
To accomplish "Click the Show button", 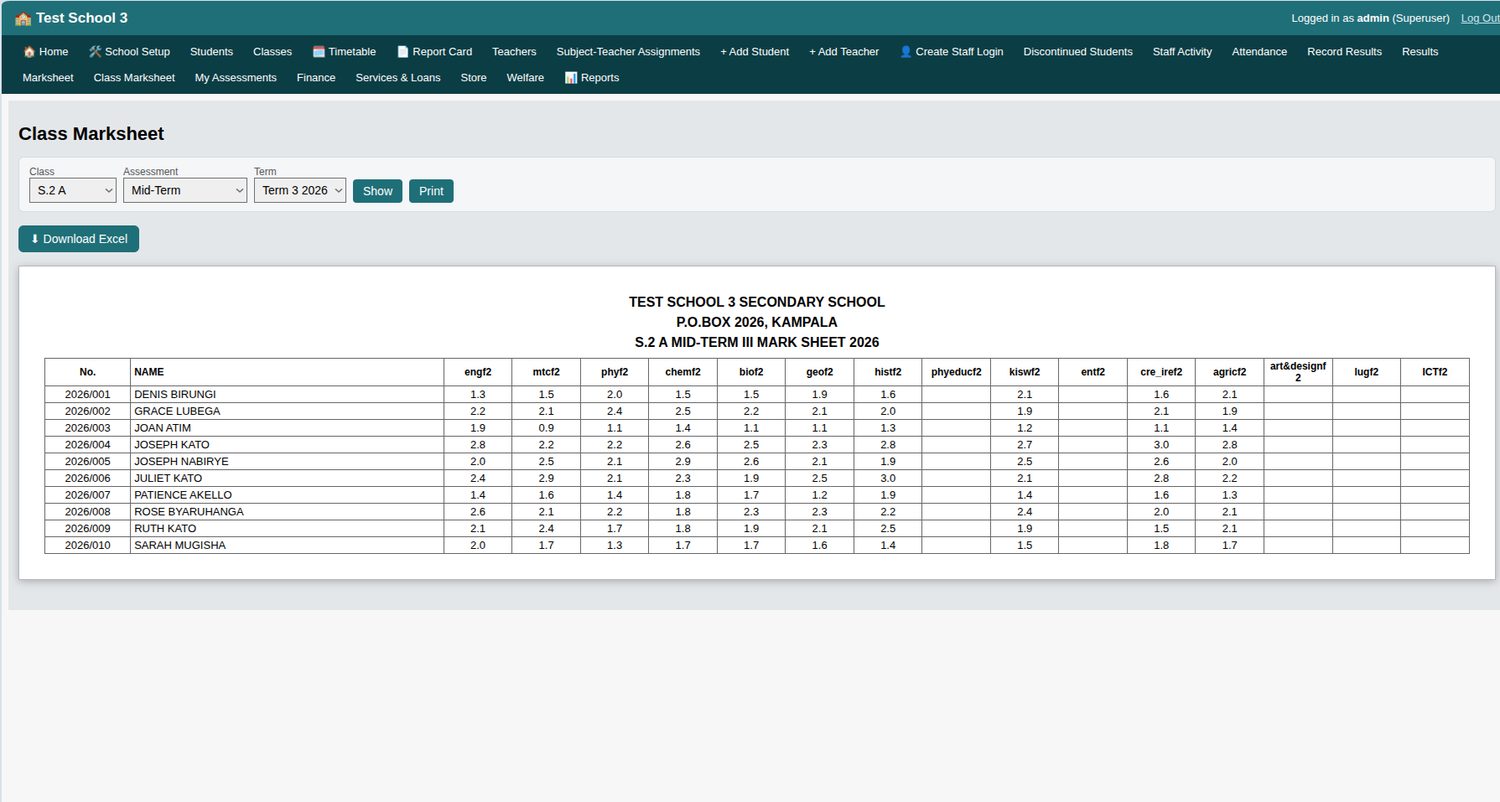I will (378, 191).
